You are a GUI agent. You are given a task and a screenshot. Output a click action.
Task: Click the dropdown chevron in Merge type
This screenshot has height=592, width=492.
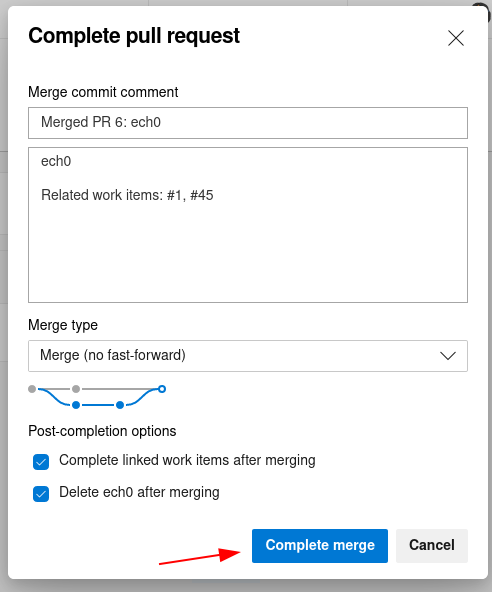pyautogui.click(x=448, y=356)
